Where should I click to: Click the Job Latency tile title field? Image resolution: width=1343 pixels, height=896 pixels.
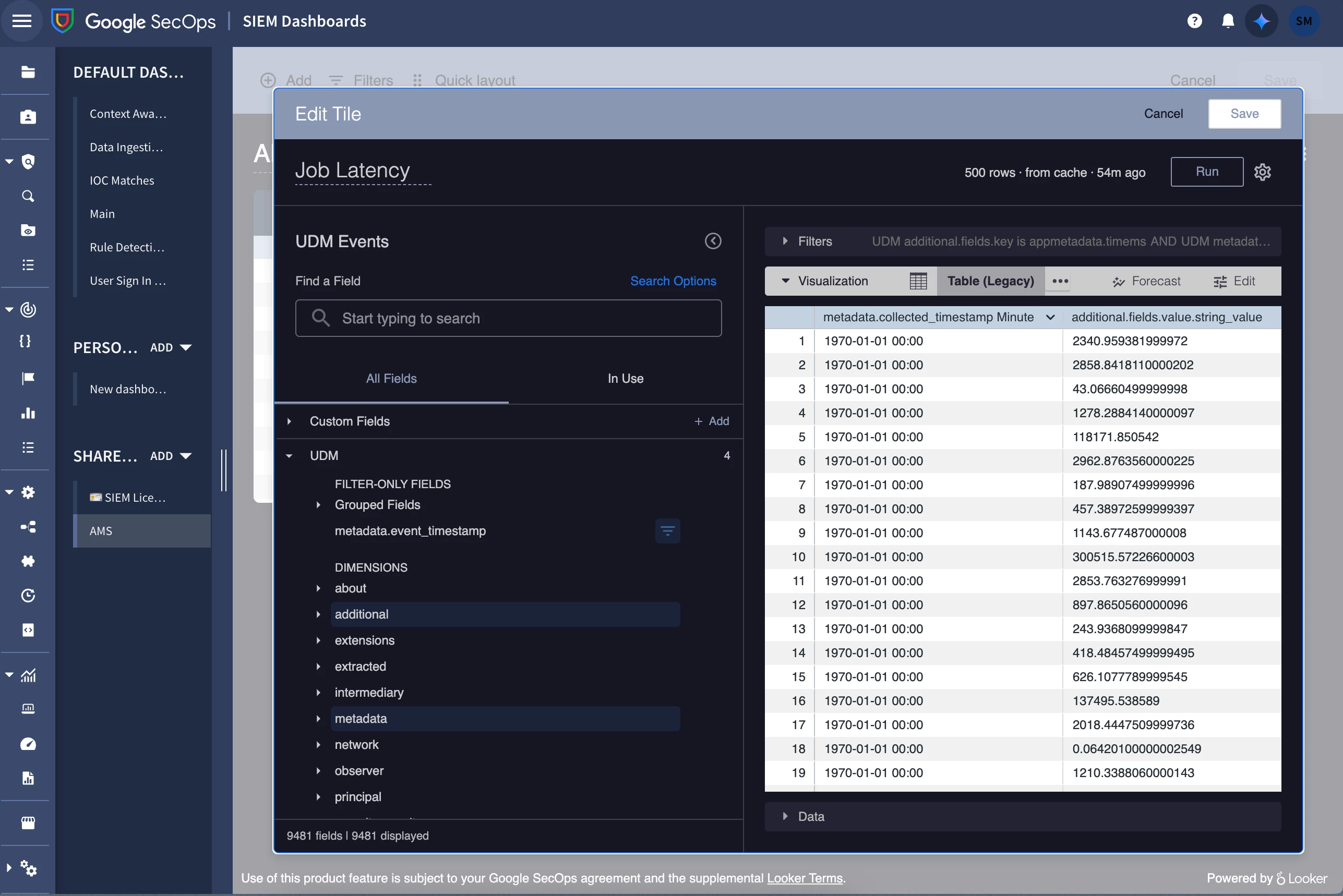click(x=363, y=171)
